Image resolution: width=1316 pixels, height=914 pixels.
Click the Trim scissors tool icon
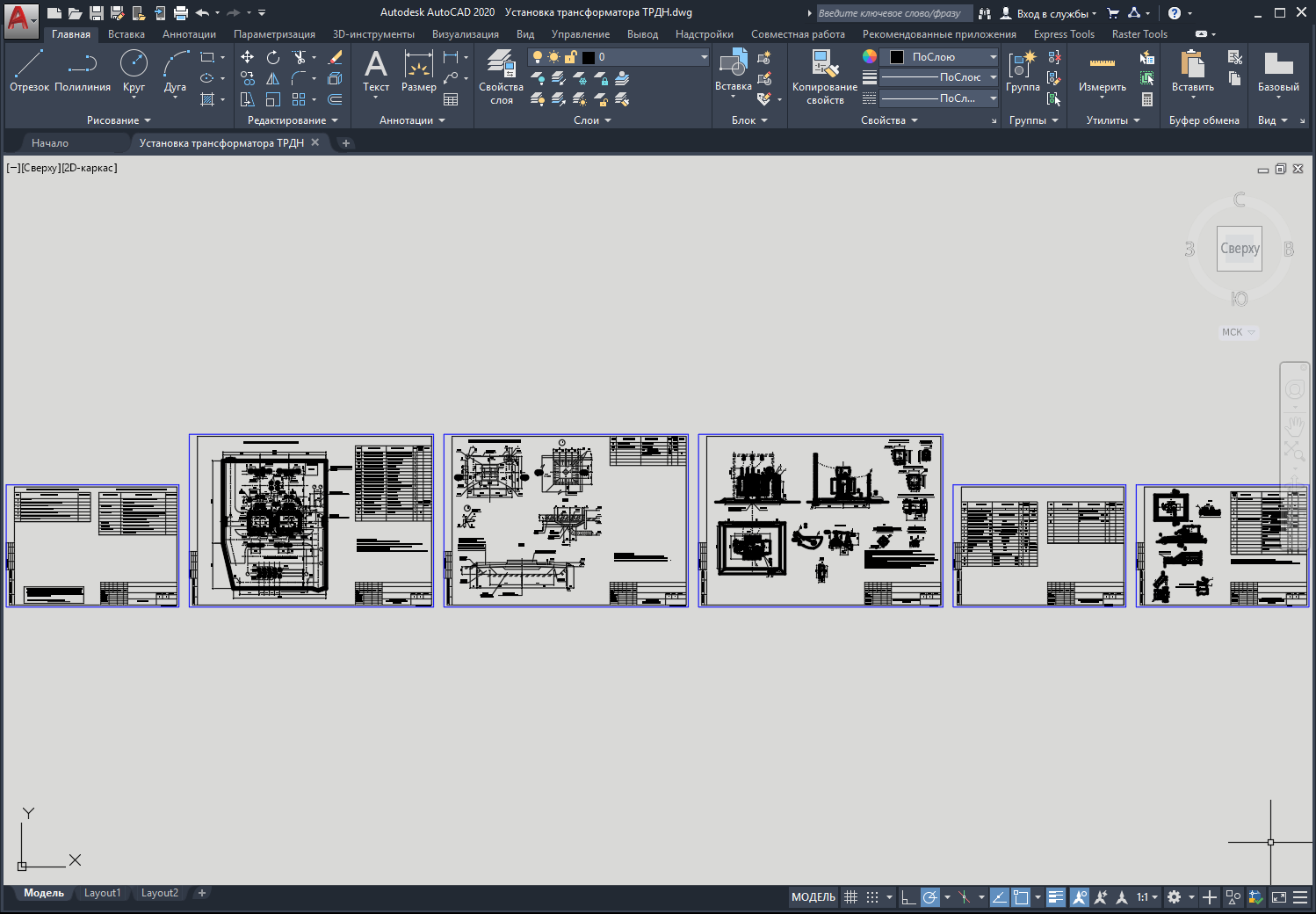(x=300, y=57)
